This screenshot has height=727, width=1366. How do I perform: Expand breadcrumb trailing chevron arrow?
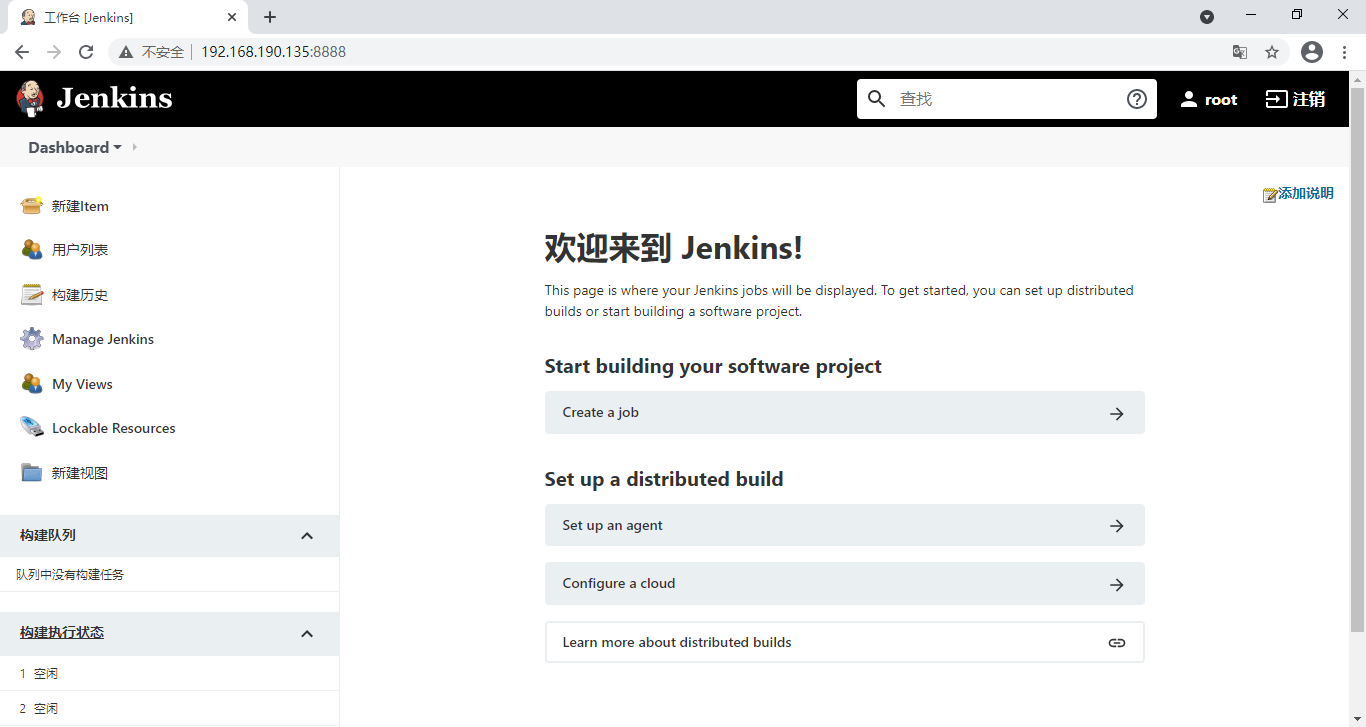(134, 147)
